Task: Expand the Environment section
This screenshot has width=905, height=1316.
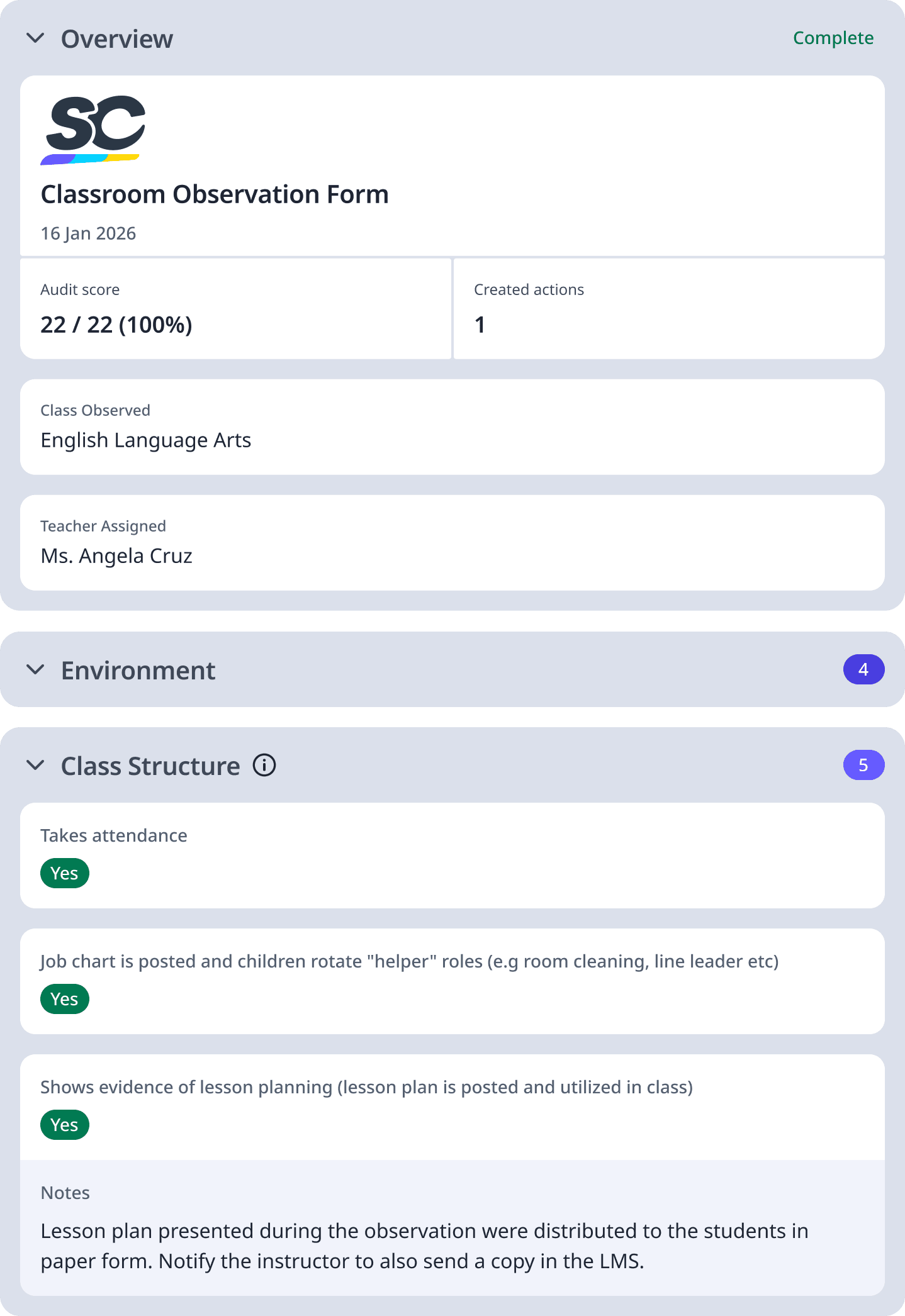Action: tap(36, 669)
